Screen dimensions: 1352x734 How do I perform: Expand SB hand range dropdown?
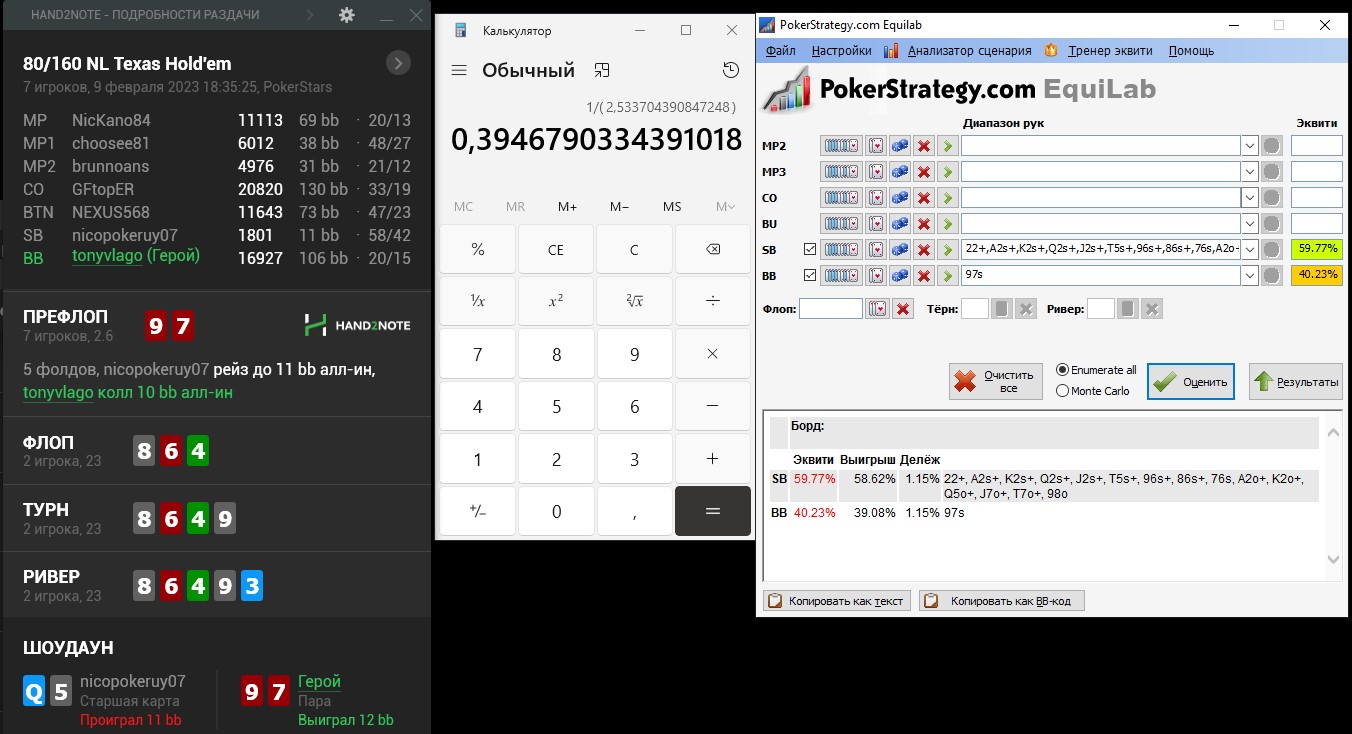tap(1249, 249)
